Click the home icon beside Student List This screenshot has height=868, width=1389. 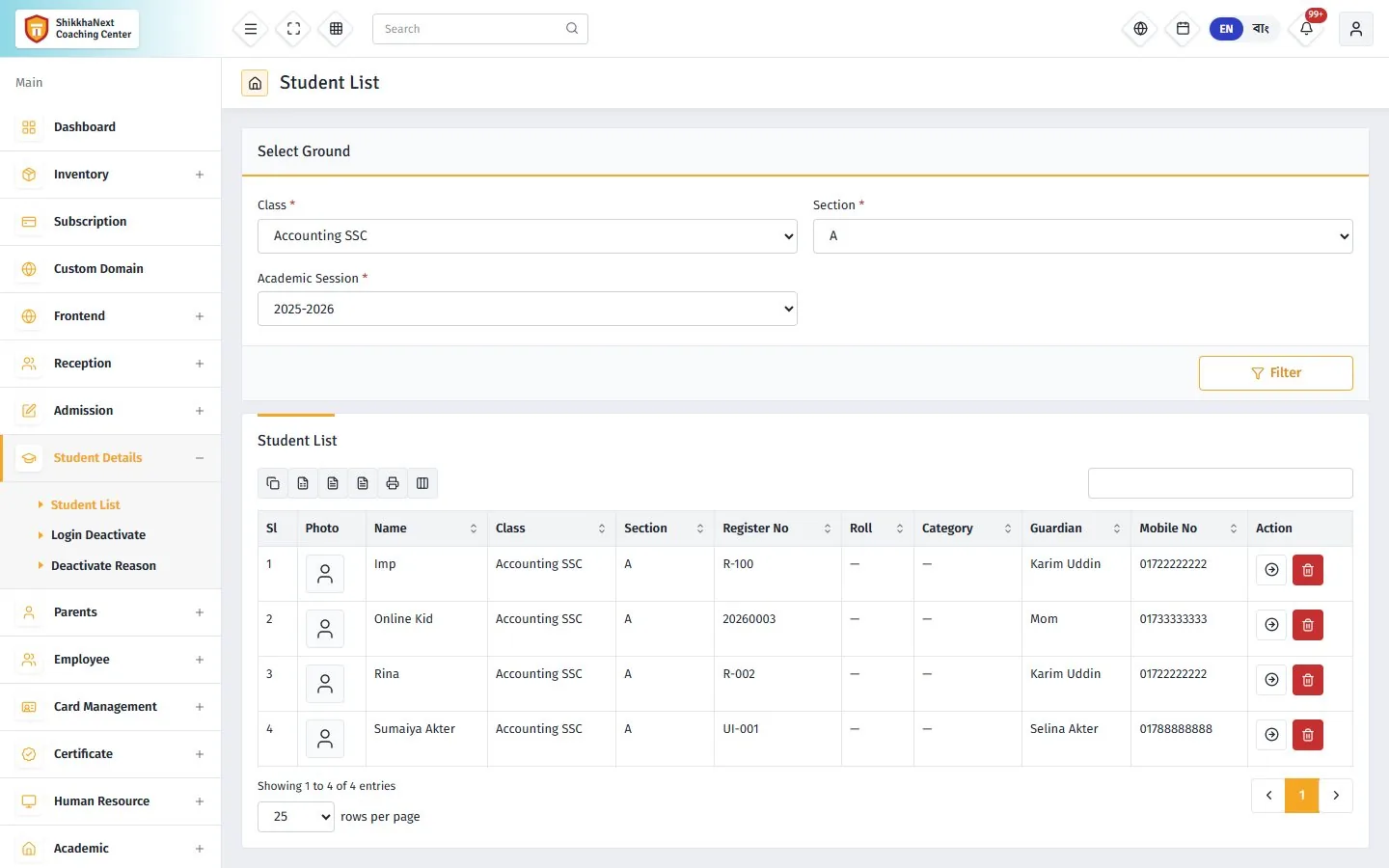tap(255, 83)
